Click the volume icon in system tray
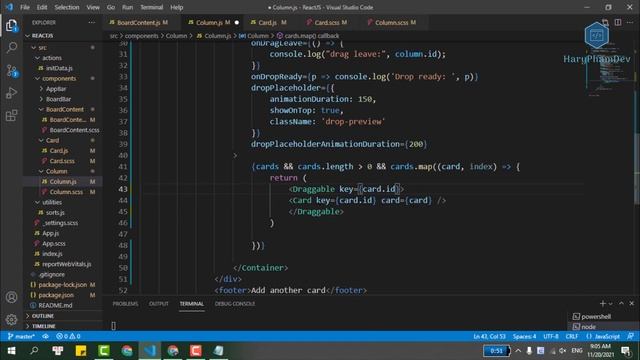Screen dimensions: 640x360 click(563, 351)
